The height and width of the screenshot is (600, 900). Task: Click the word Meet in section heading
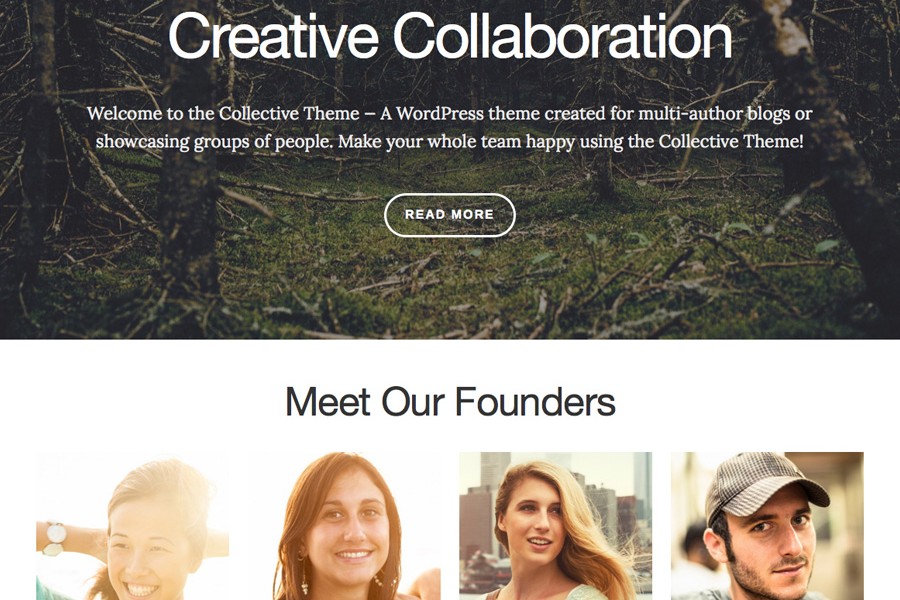point(328,401)
